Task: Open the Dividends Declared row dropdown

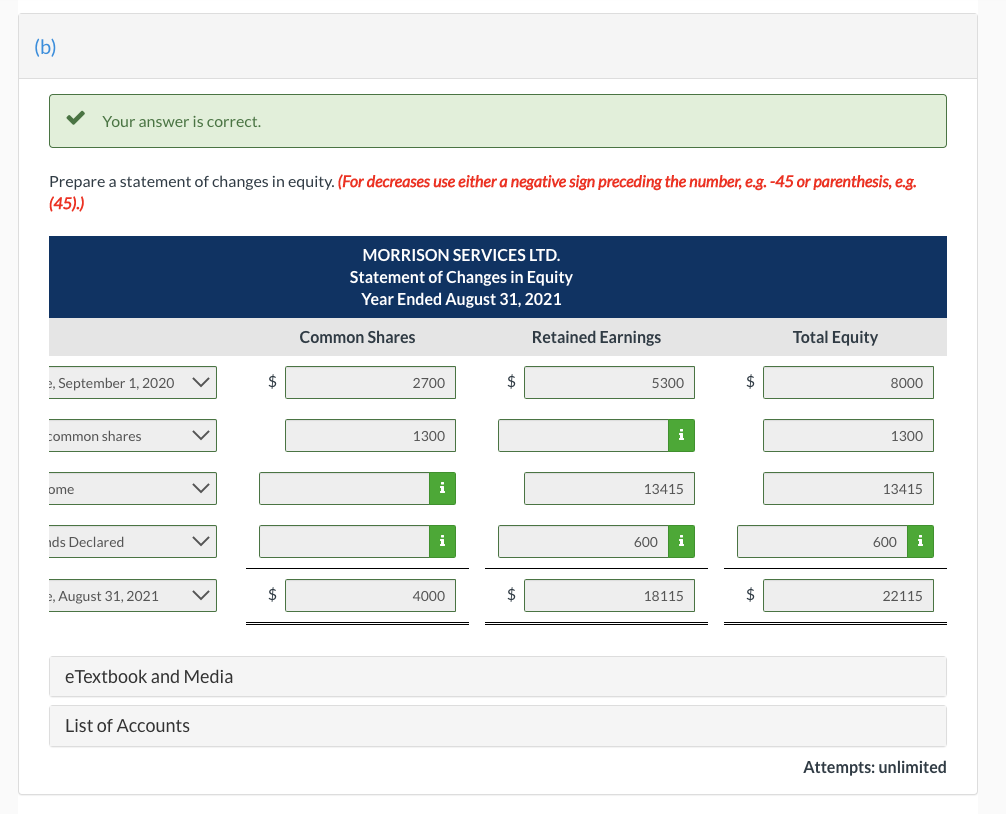Action: pos(200,541)
